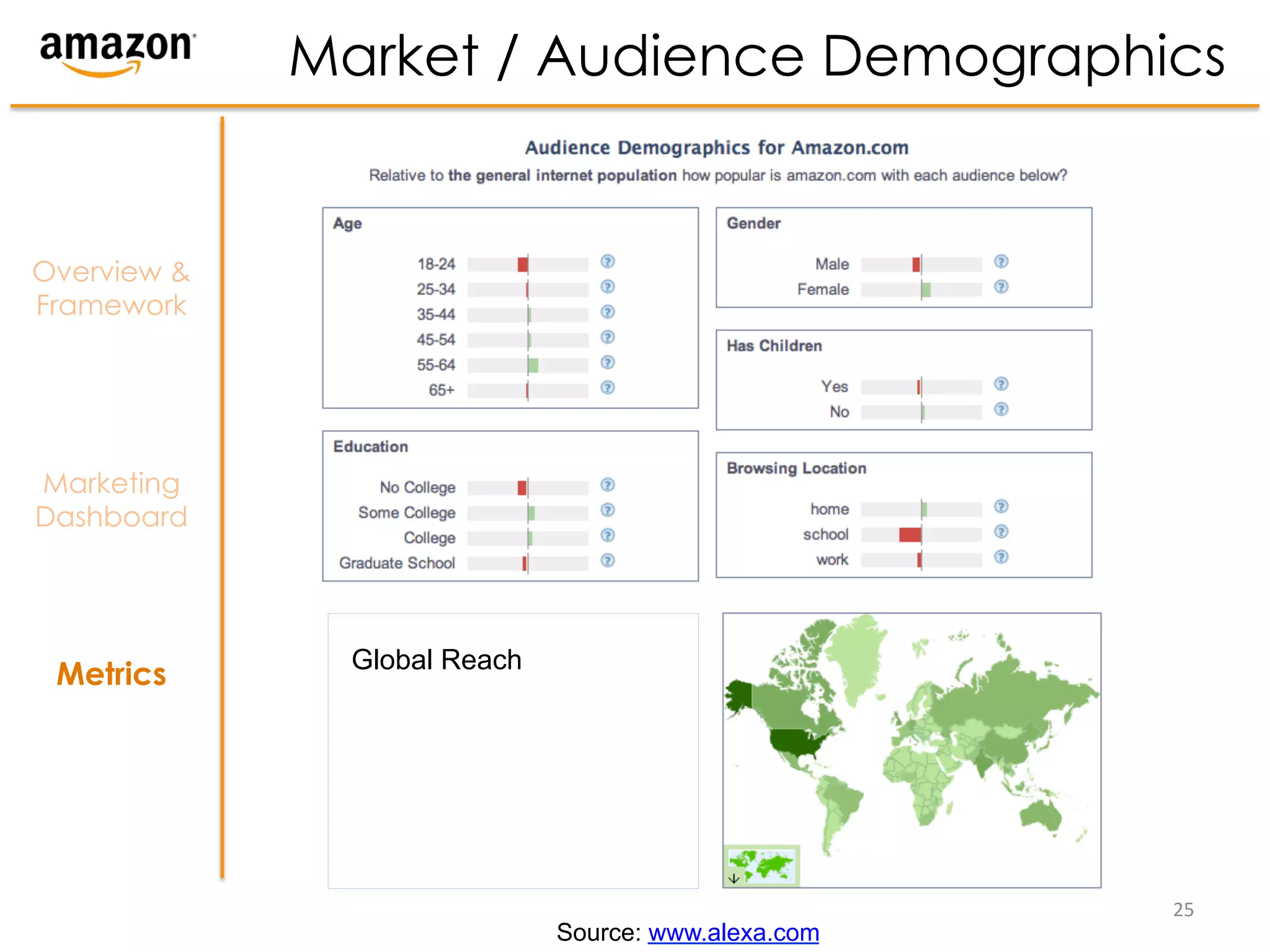Click the 'Some College' label
The image size is (1270, 952).
(x=407, y=513)
